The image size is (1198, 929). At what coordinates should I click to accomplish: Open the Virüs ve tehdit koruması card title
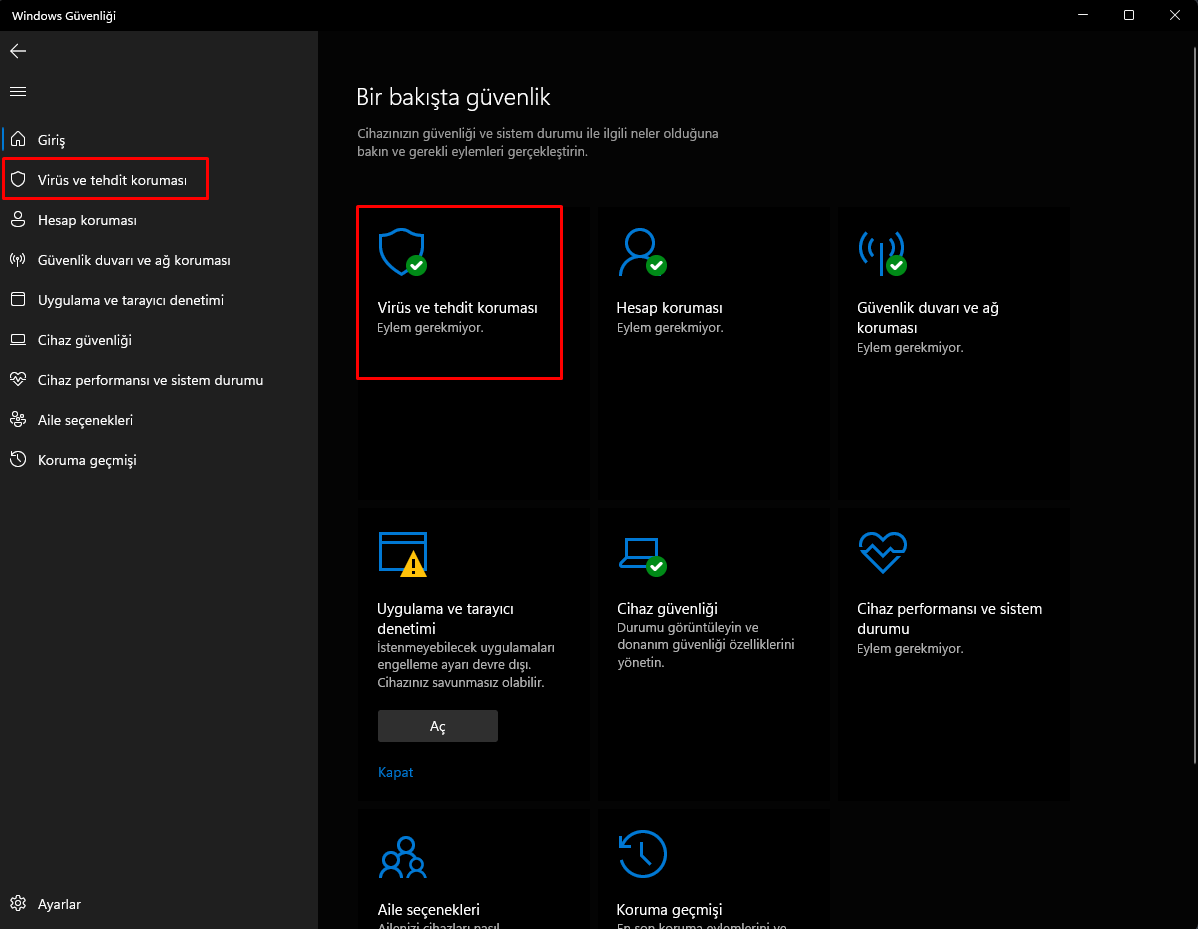click(x=457, y=308)
